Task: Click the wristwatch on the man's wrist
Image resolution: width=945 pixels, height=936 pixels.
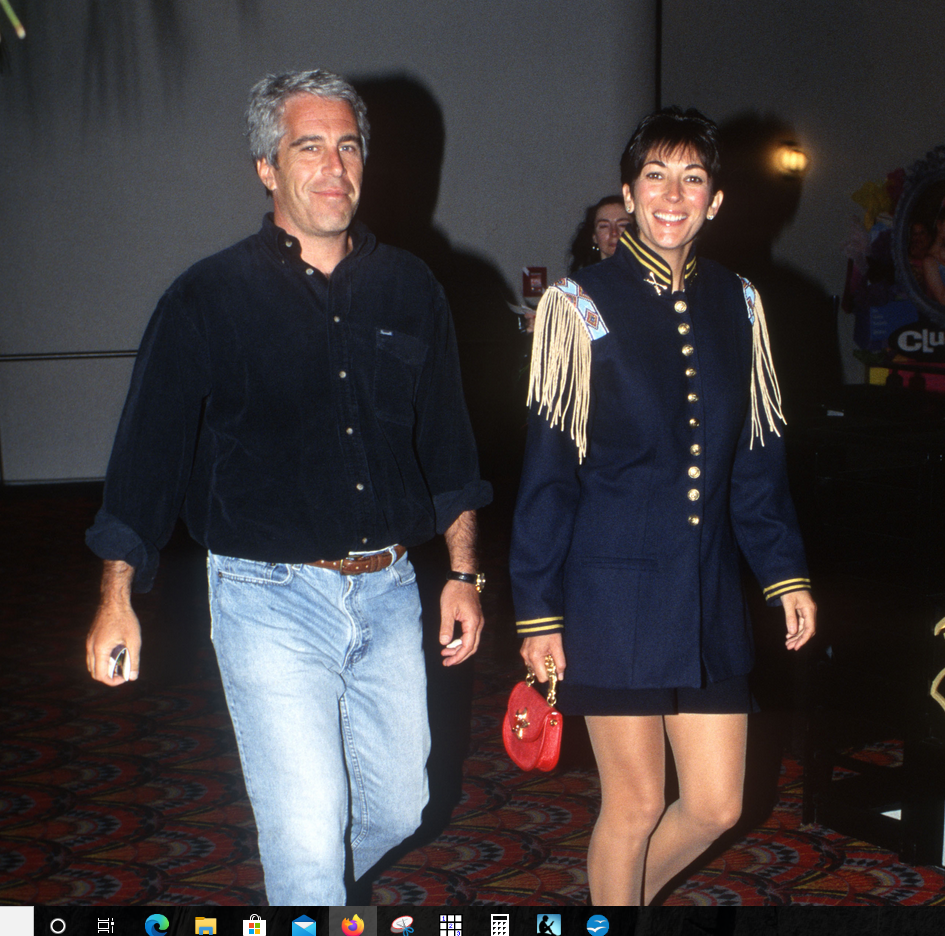Action: [467, 579]
